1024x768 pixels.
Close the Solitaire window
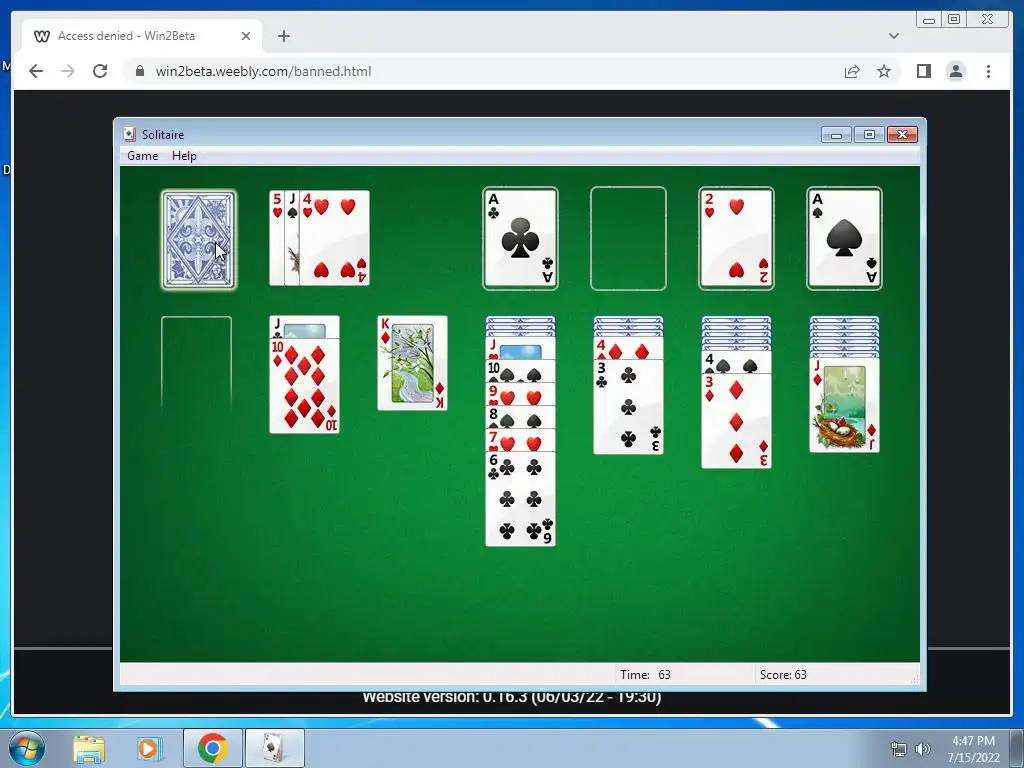tap(902, 135)
